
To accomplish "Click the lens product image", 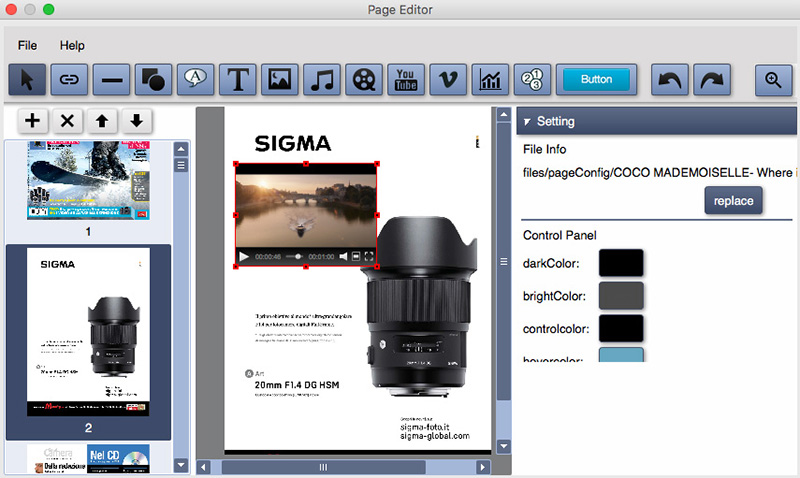I will coord(418,306).
